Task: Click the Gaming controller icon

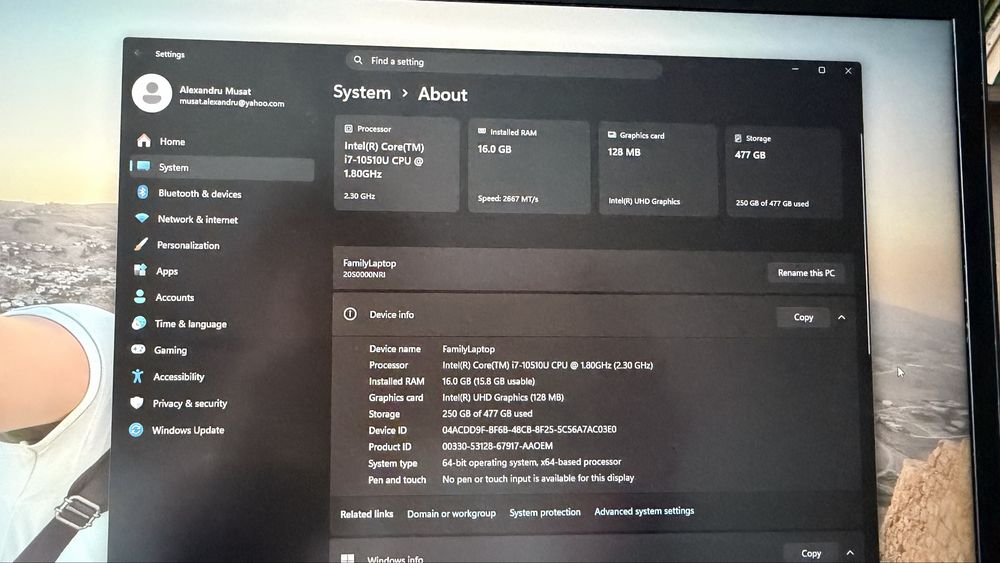Action: pos(138,349)
